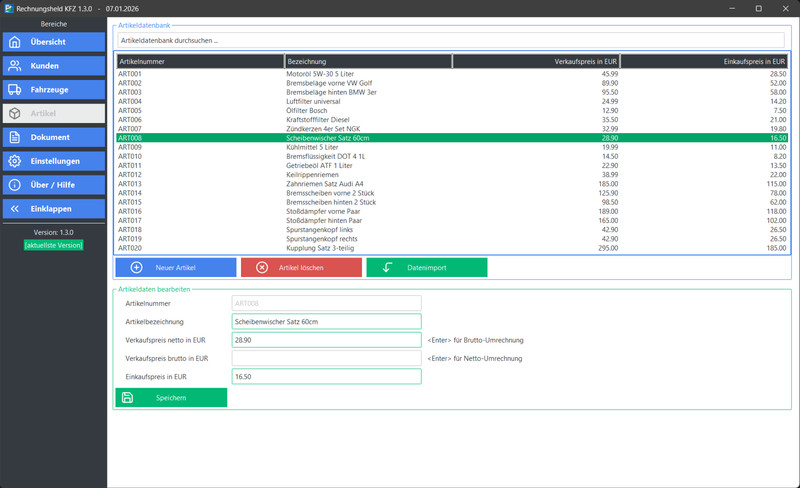The width and height of the screenshot is (800, 488).
Task: Focus the Artikeldatenbank durchsuchen search field
Action: click(x=451, y=40)
